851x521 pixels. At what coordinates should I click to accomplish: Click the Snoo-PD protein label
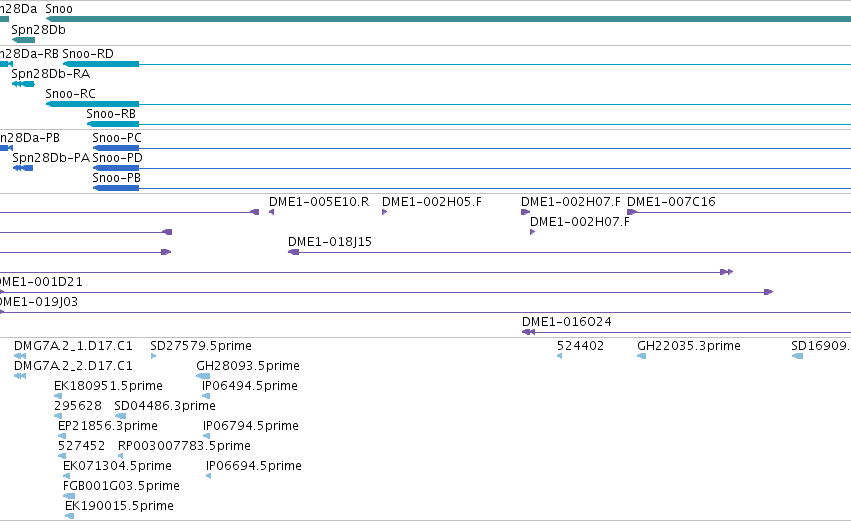(x=117, y=158)
